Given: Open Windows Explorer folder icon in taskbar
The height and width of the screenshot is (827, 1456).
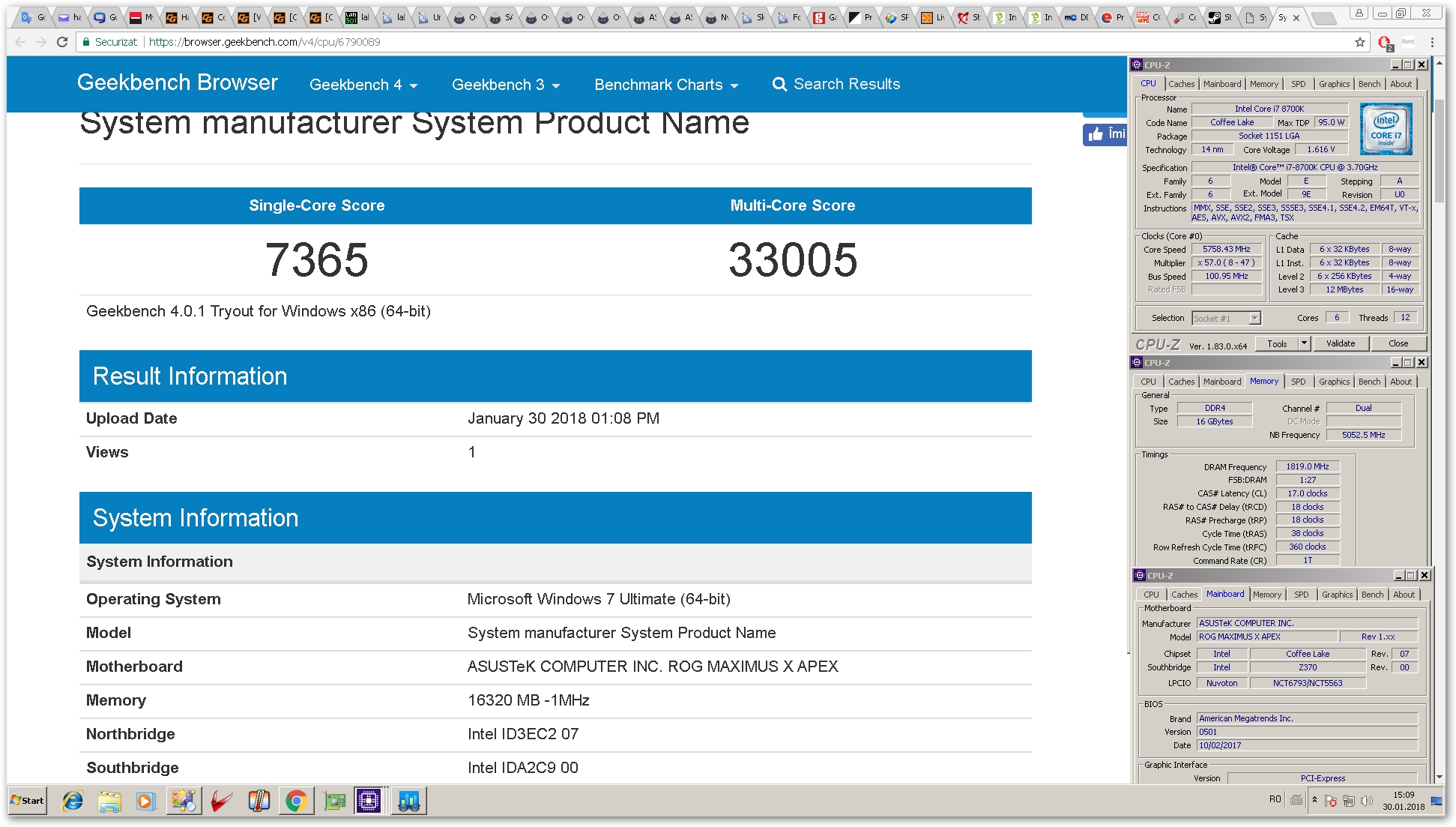Looking at the screenshot, I should click(109, 801).
